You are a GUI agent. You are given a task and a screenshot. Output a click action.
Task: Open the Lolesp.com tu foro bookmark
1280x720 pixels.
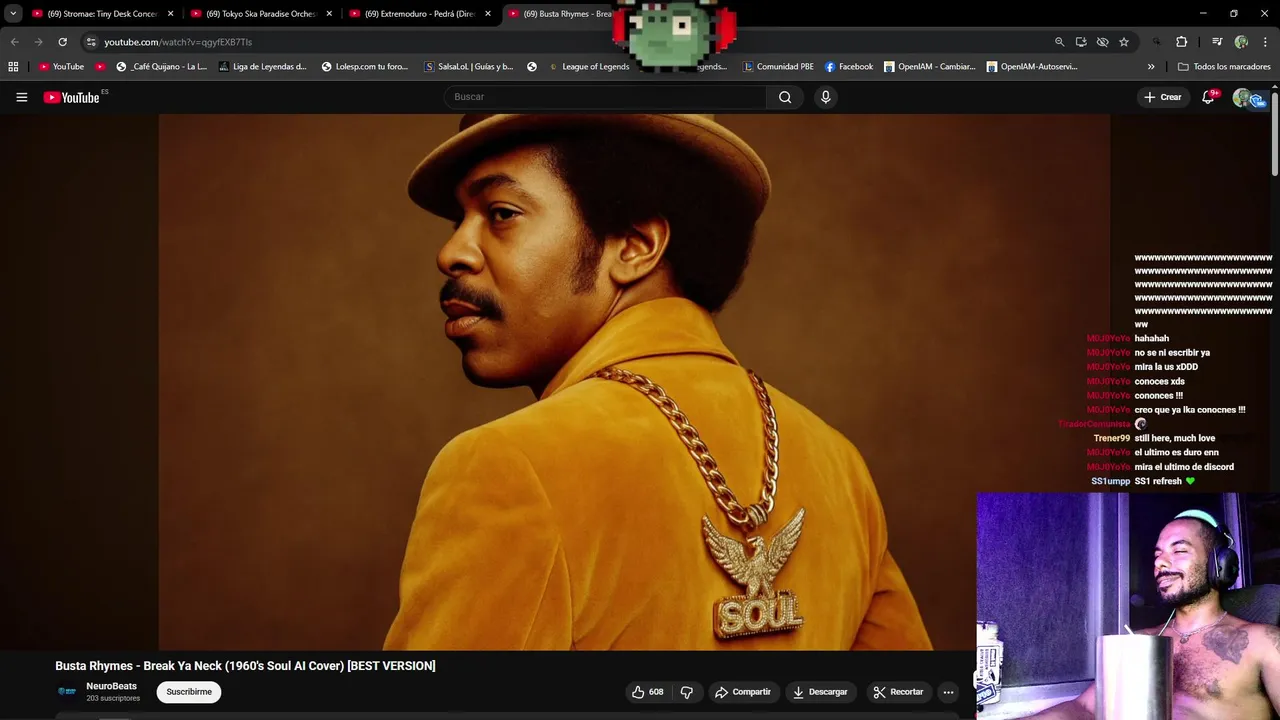click(365, 67)
